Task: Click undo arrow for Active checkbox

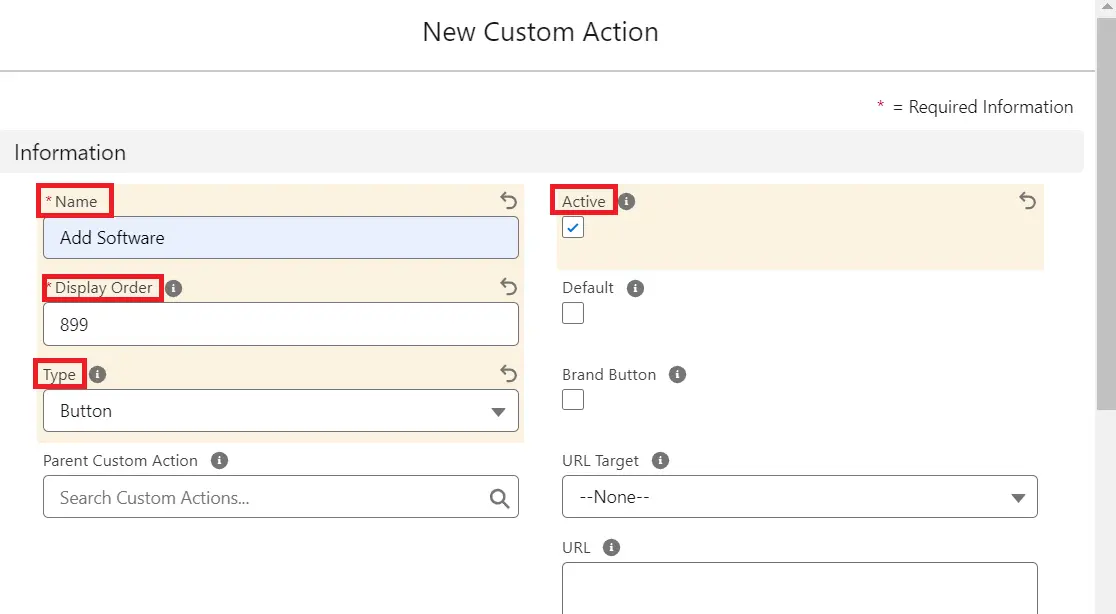Action: tap(1027, 201)
